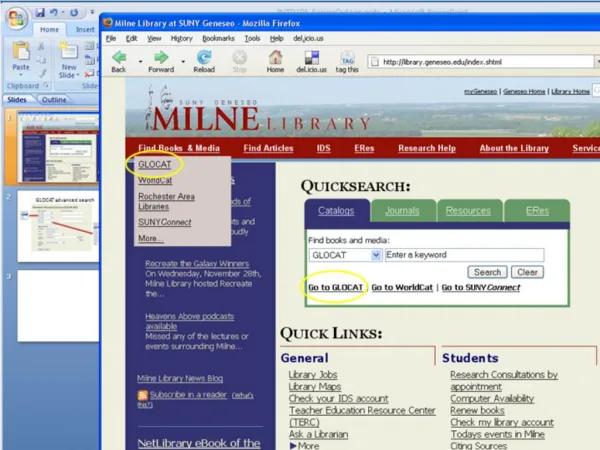This screenshot has width=600, height=450.
Task: Click the myGeneseo header link
Action: [480, 91]
